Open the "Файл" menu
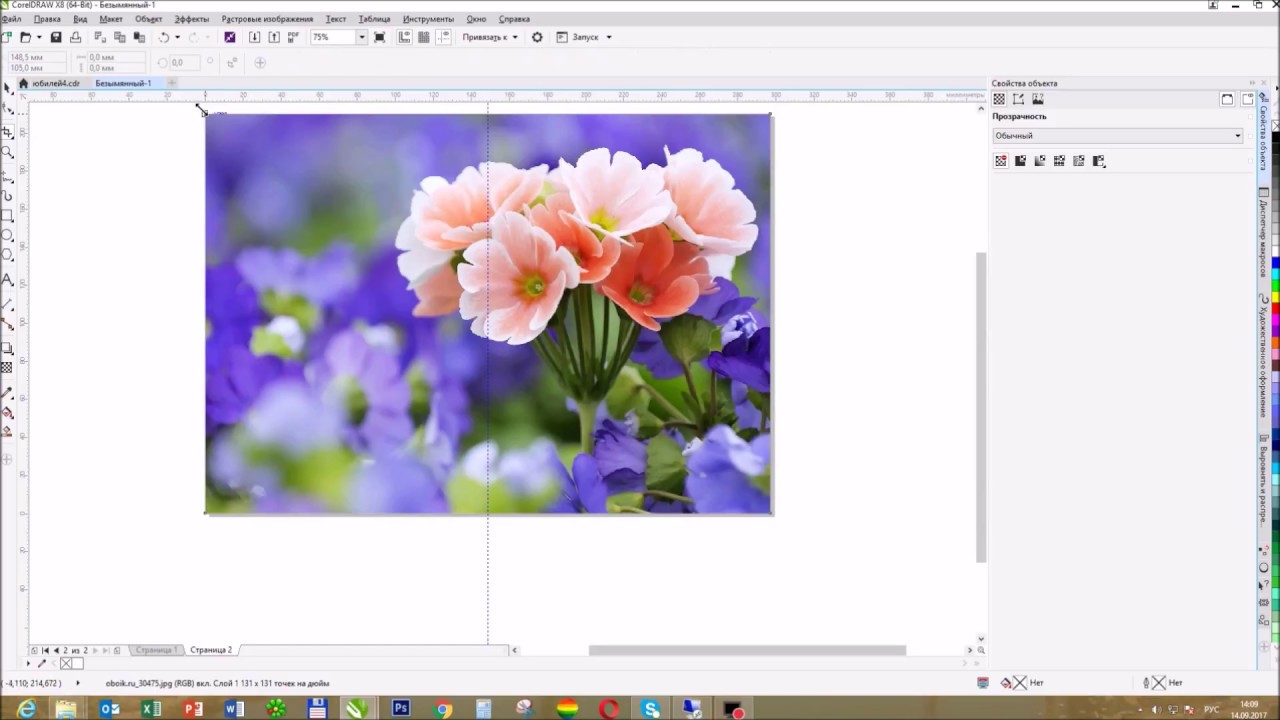Viewport: 1280px width, 720px height. coord(11,19)
